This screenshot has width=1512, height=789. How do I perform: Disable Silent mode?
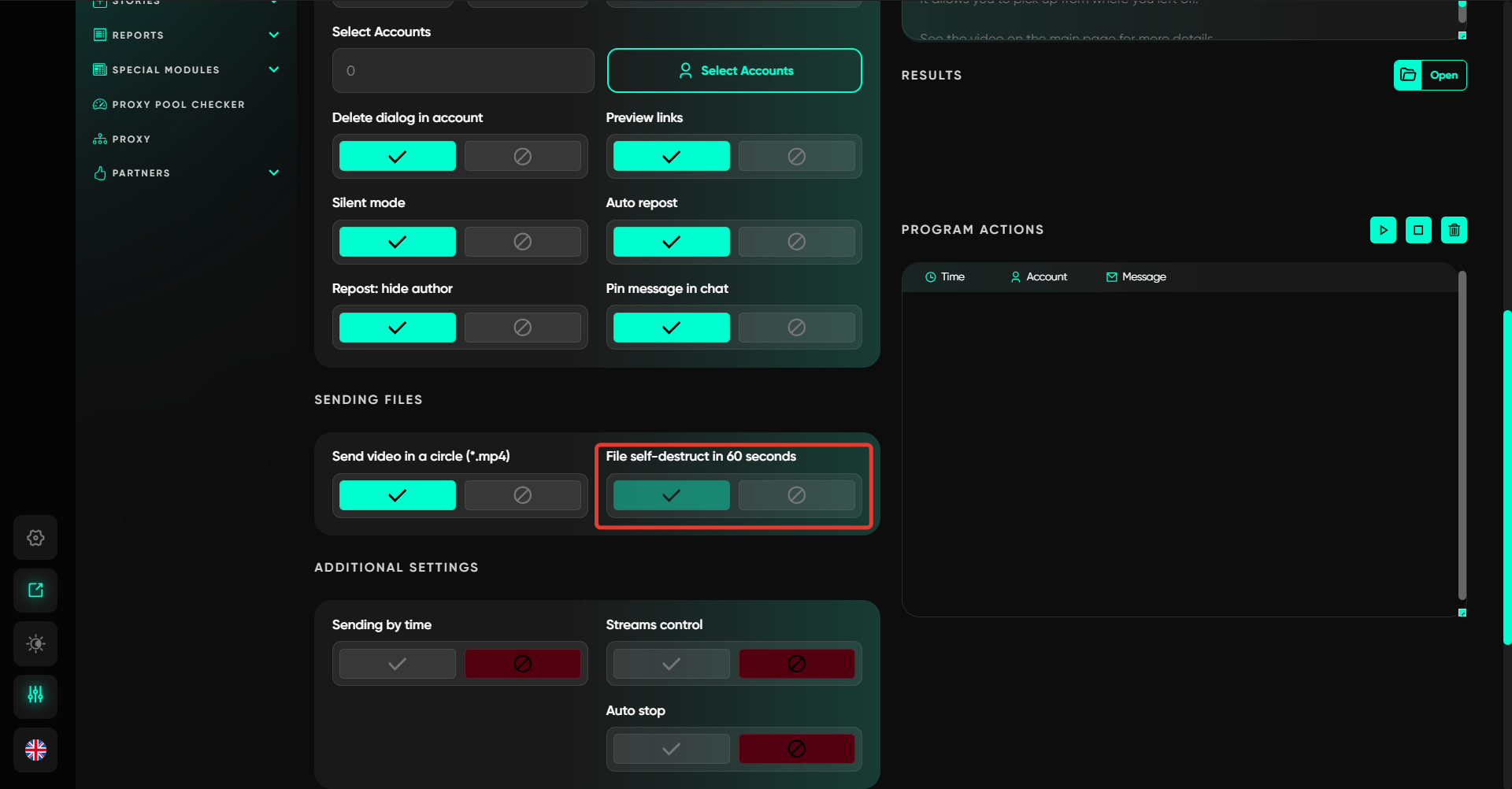pos(522,242)
